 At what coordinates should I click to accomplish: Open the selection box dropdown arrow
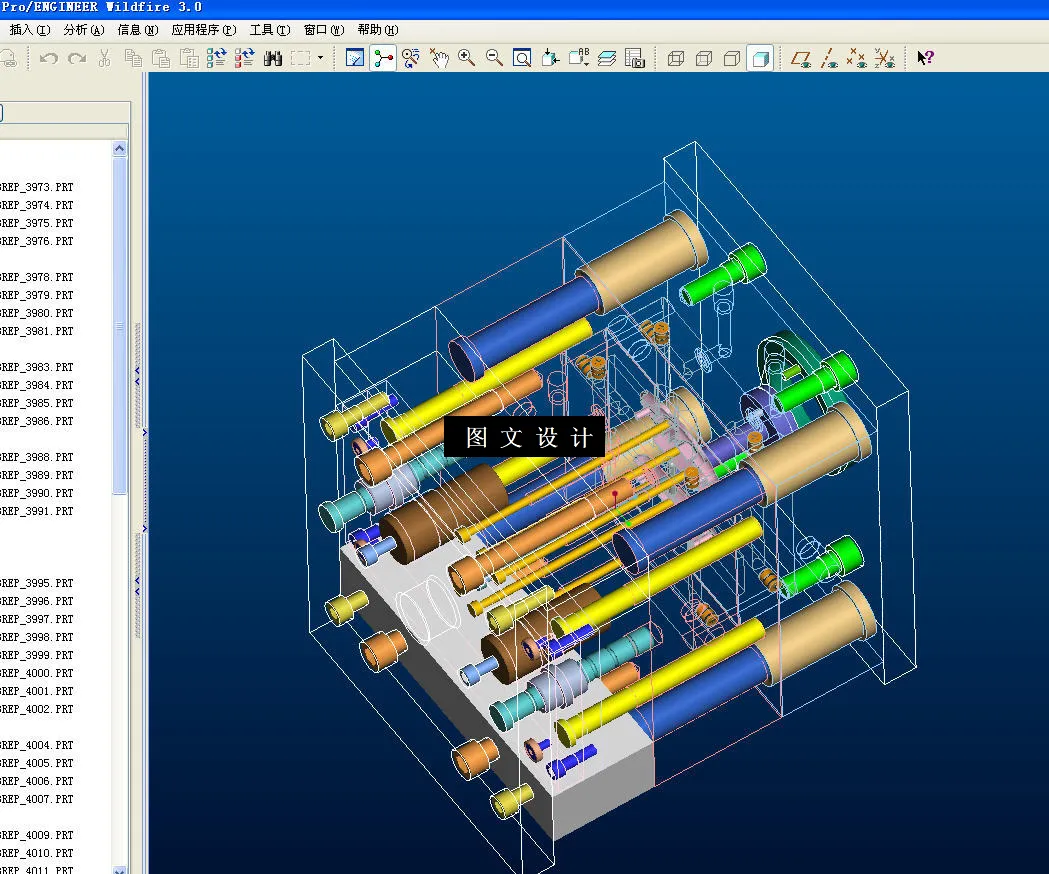click(x=320, y=58)
